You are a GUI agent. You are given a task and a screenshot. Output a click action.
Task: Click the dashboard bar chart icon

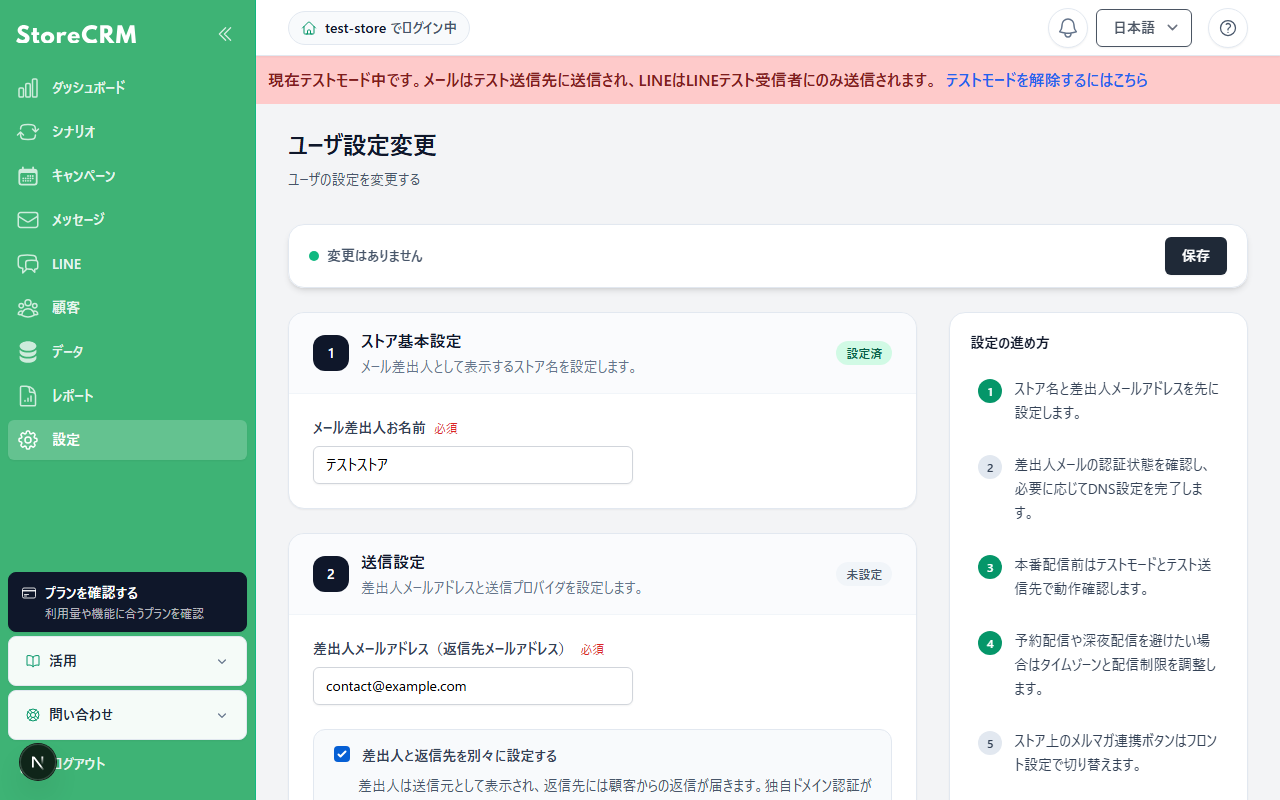[x=28, y=88]
